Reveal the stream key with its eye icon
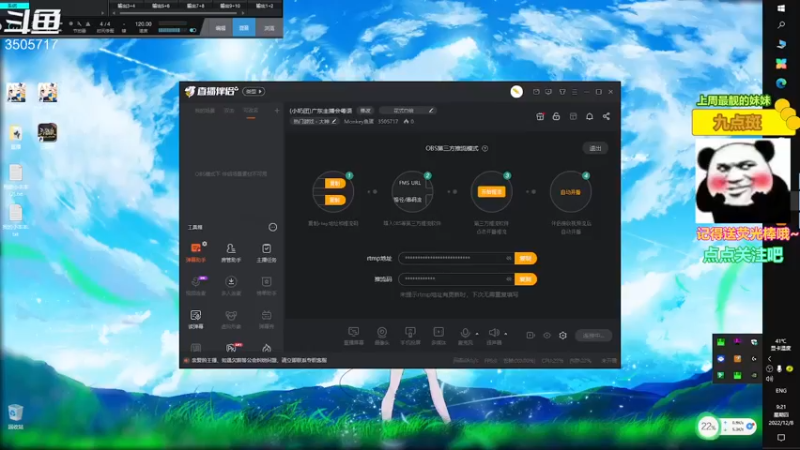Viewport: 800px width, 450px height. [x=509, y=279]
